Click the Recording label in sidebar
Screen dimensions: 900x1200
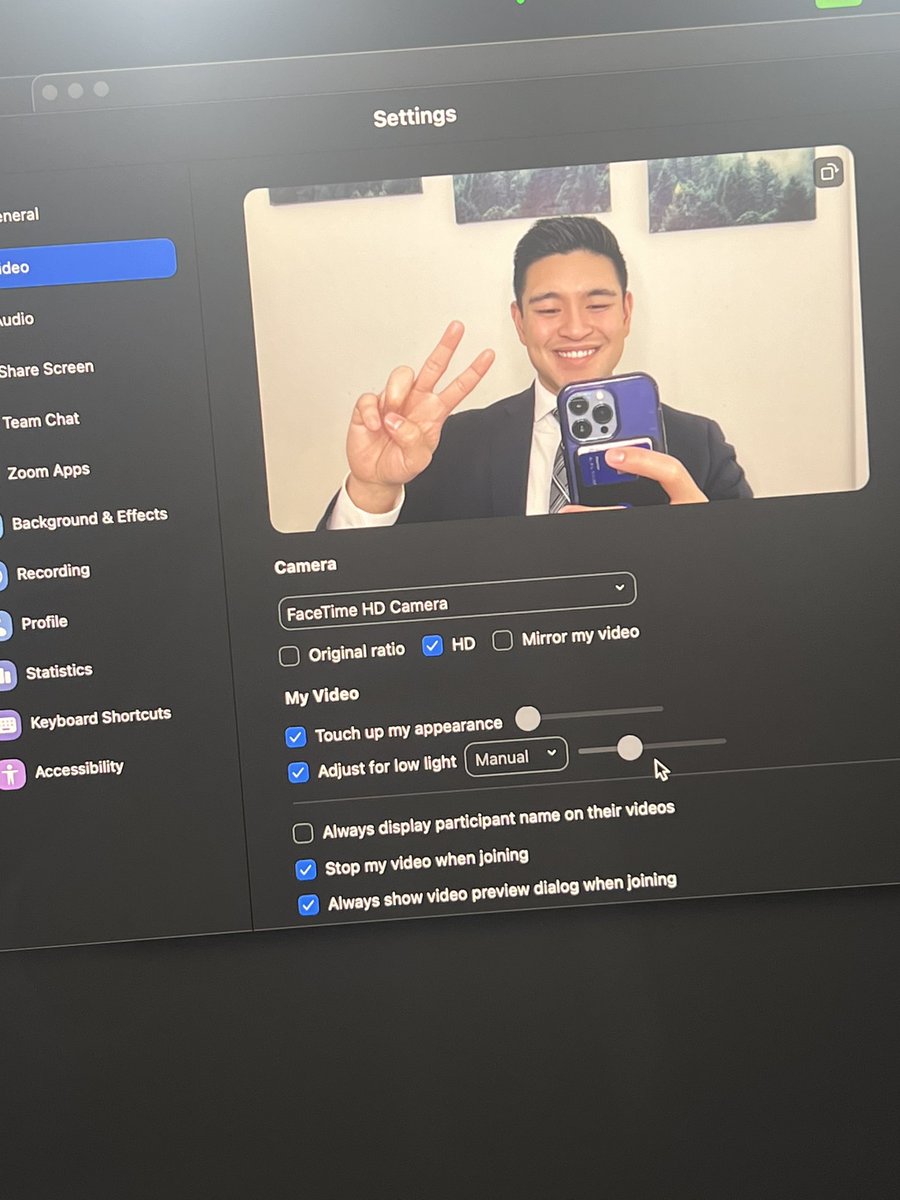point(53,572)
